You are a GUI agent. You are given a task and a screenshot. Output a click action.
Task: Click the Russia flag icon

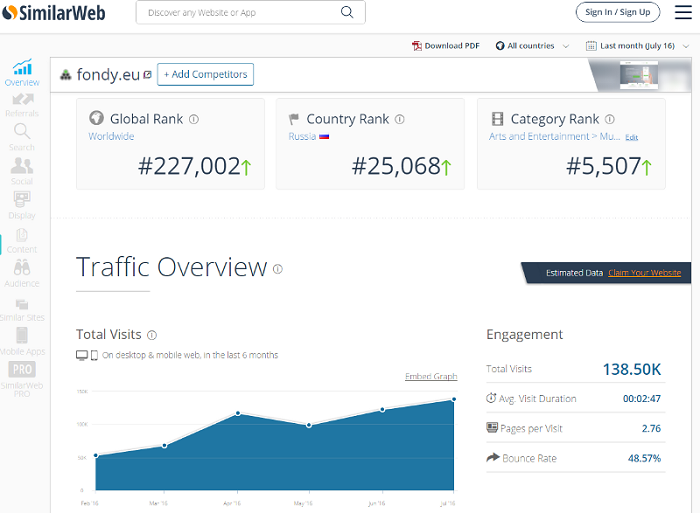[x=324, y=137]
